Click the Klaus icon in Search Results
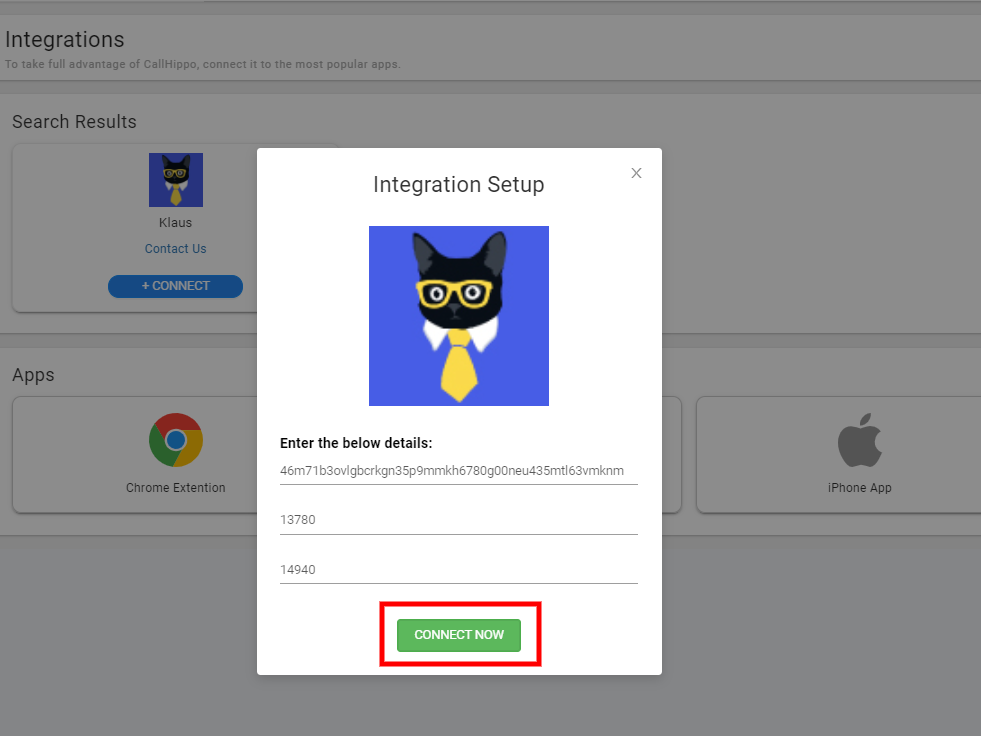The image size is (981, 736). [176, 180]
